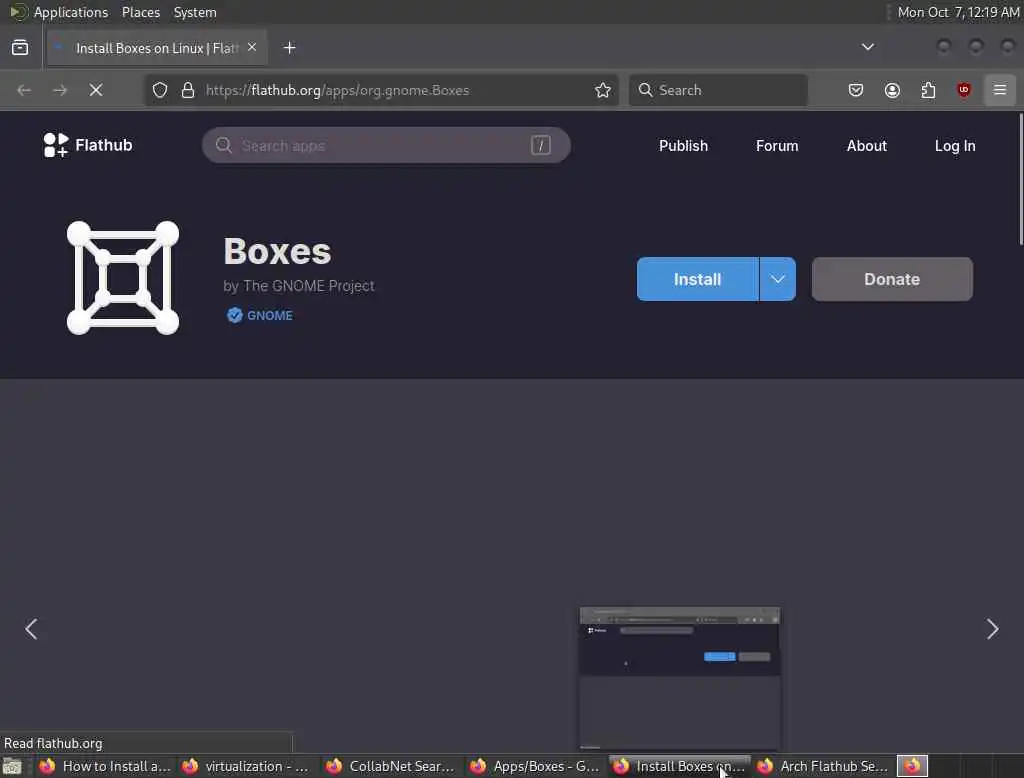Show next screenshot in carousel
This screenshot has height=778, width=1024.
point(993,629)
